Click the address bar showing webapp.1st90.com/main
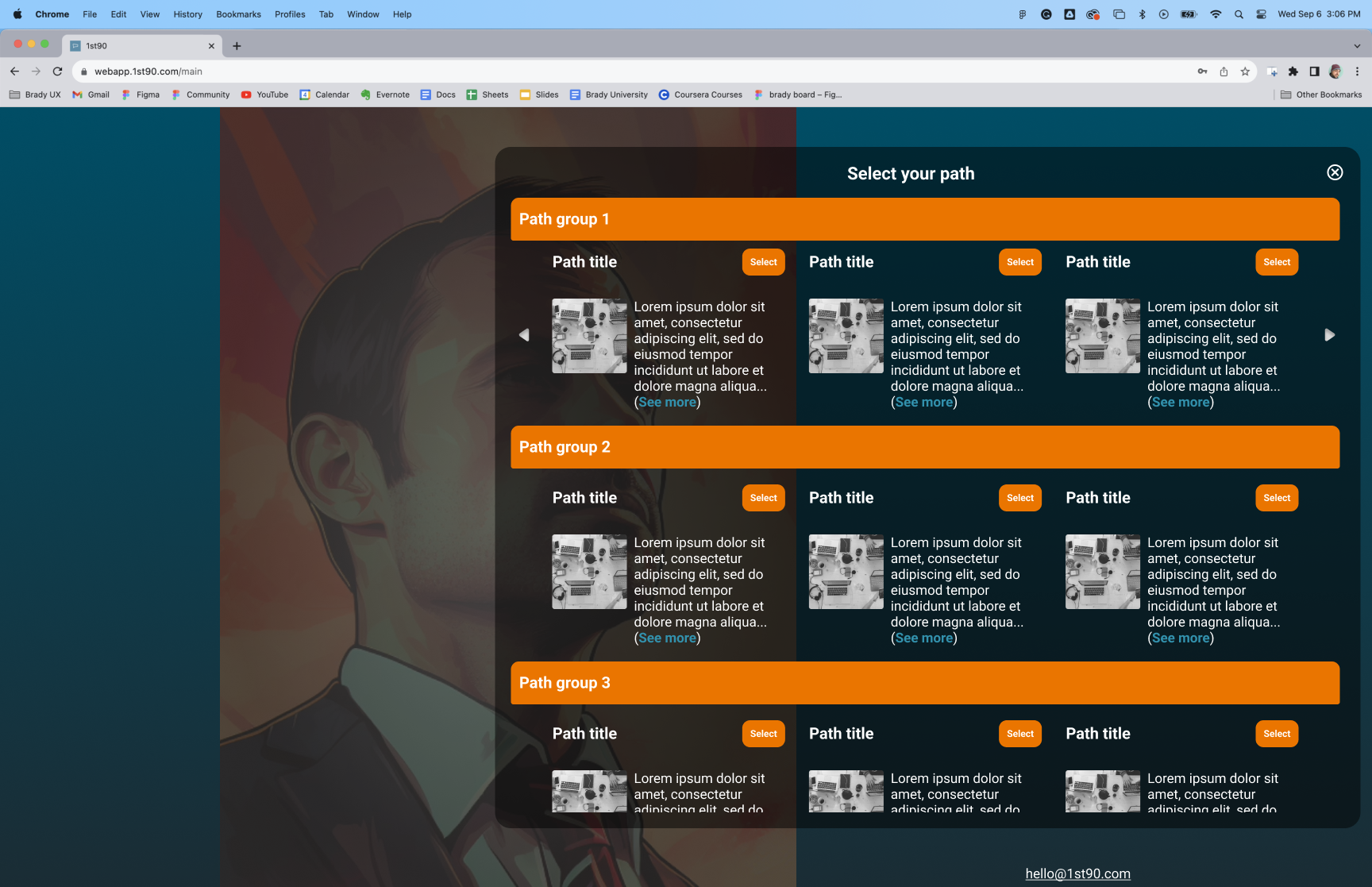 pos(635,71)
